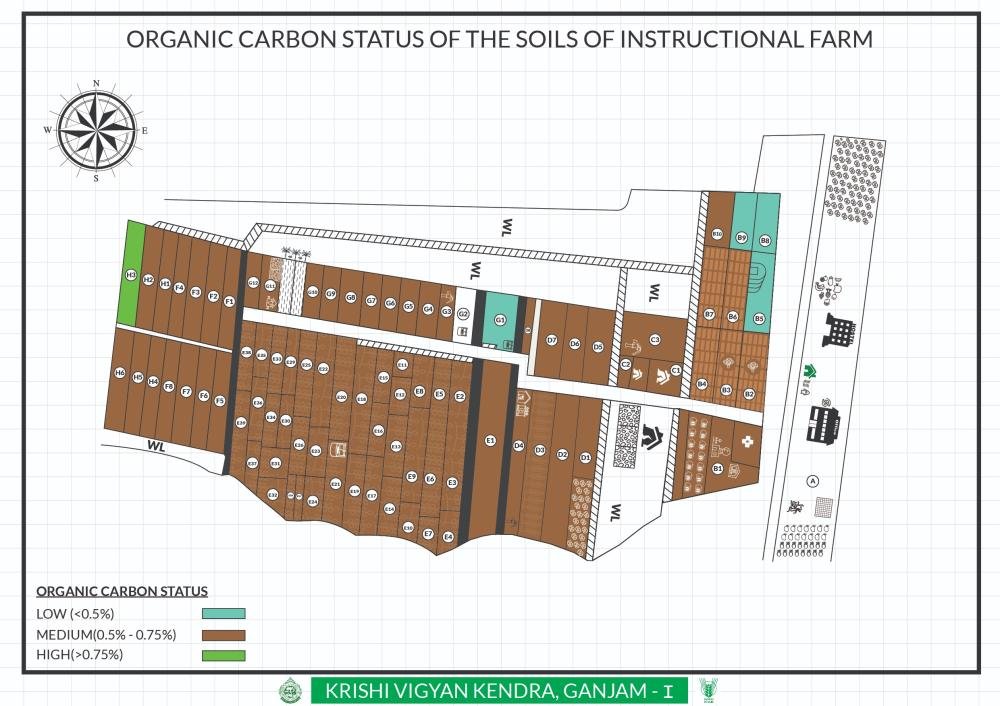This screenshot has height=706, width=1000.
Task: Click plot marker E1
Action: click(490, 440)
